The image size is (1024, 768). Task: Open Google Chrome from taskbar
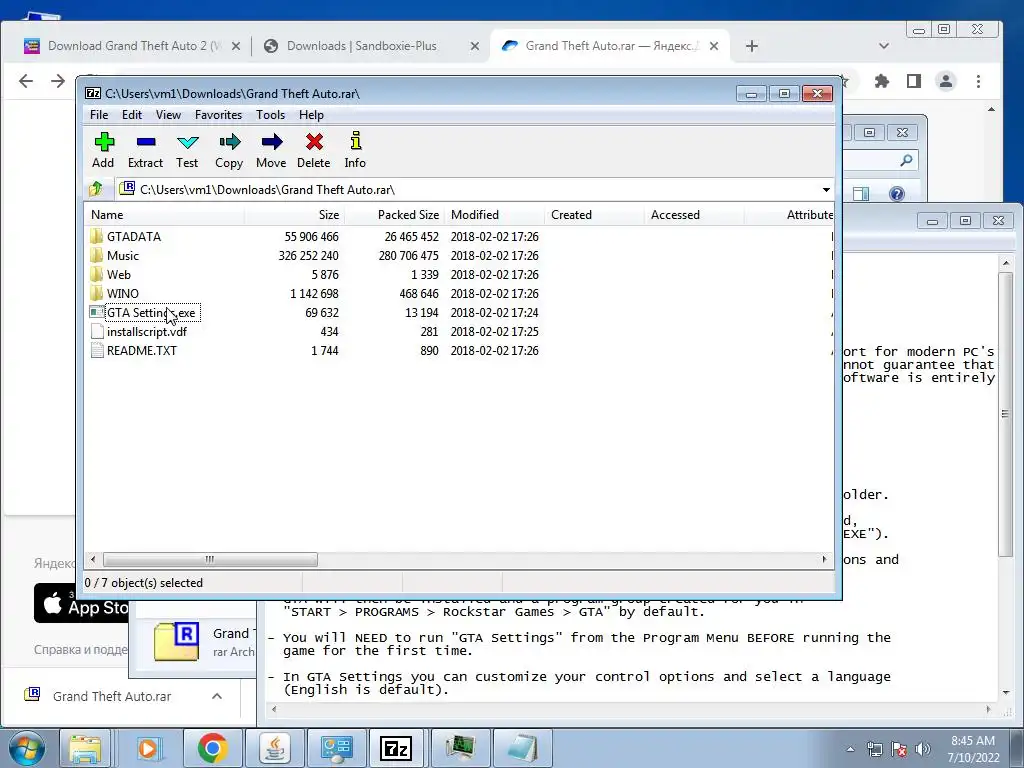point(212,748)
